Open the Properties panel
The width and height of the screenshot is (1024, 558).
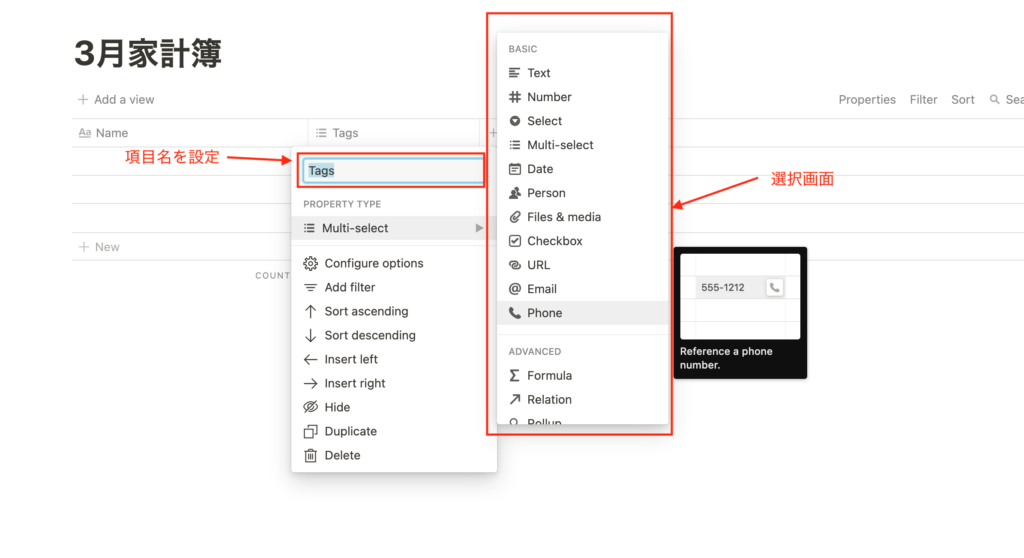pyautogui.click(x=867, y=99)
